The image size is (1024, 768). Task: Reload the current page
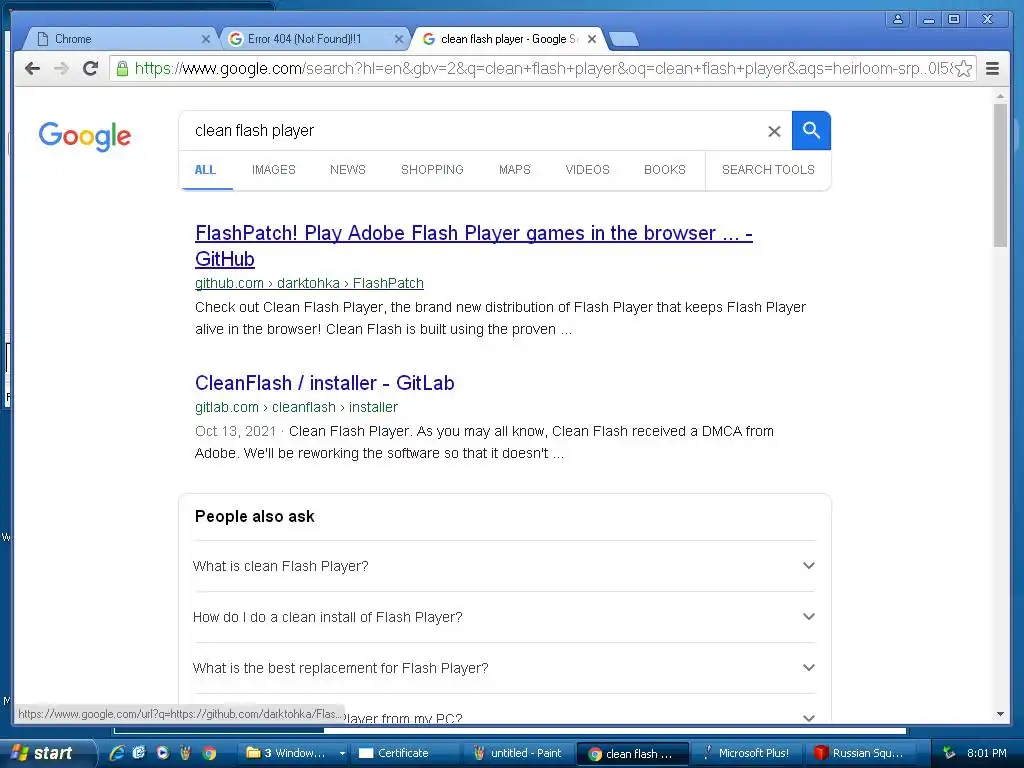click(91, 68)
